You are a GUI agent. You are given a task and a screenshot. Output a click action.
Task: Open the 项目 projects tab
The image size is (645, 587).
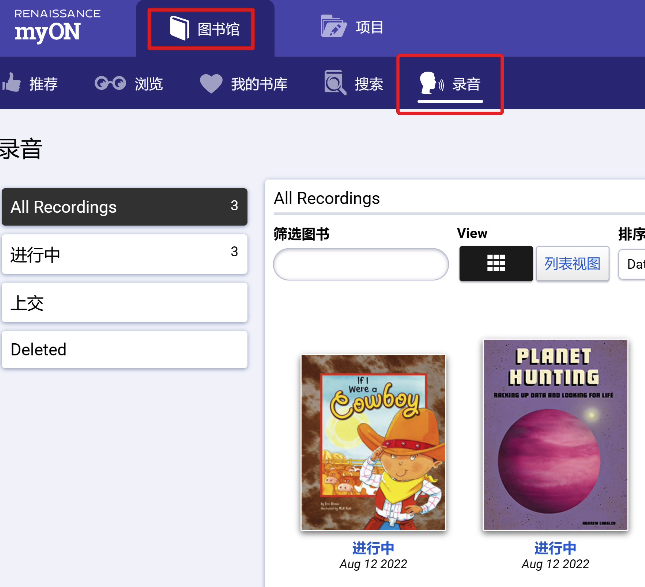point(352,27)
